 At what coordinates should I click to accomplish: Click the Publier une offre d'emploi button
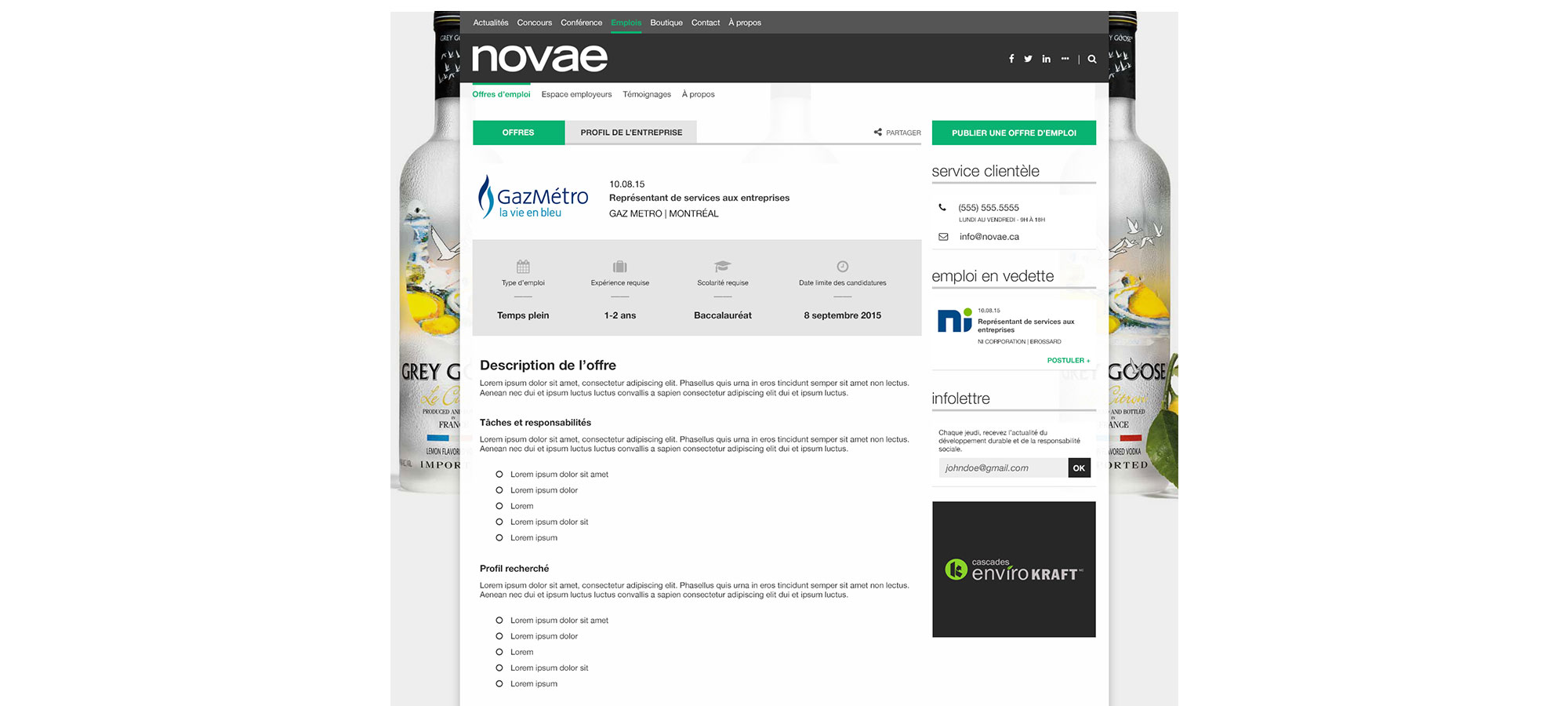(1014, 133)
